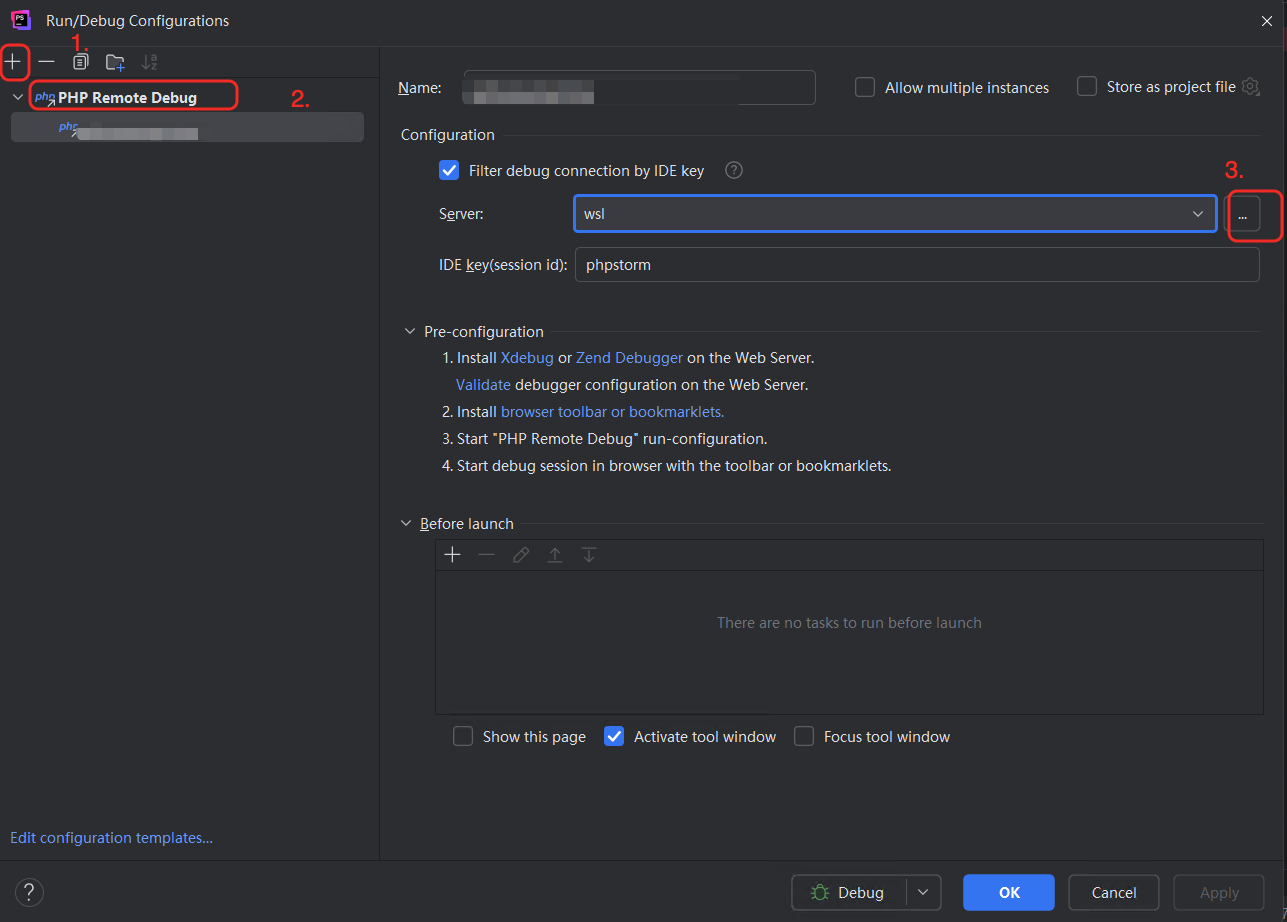The width and height of the screenshot is (1287, 922).
Task: Create a new configuration folder
Action: [115, 62]
